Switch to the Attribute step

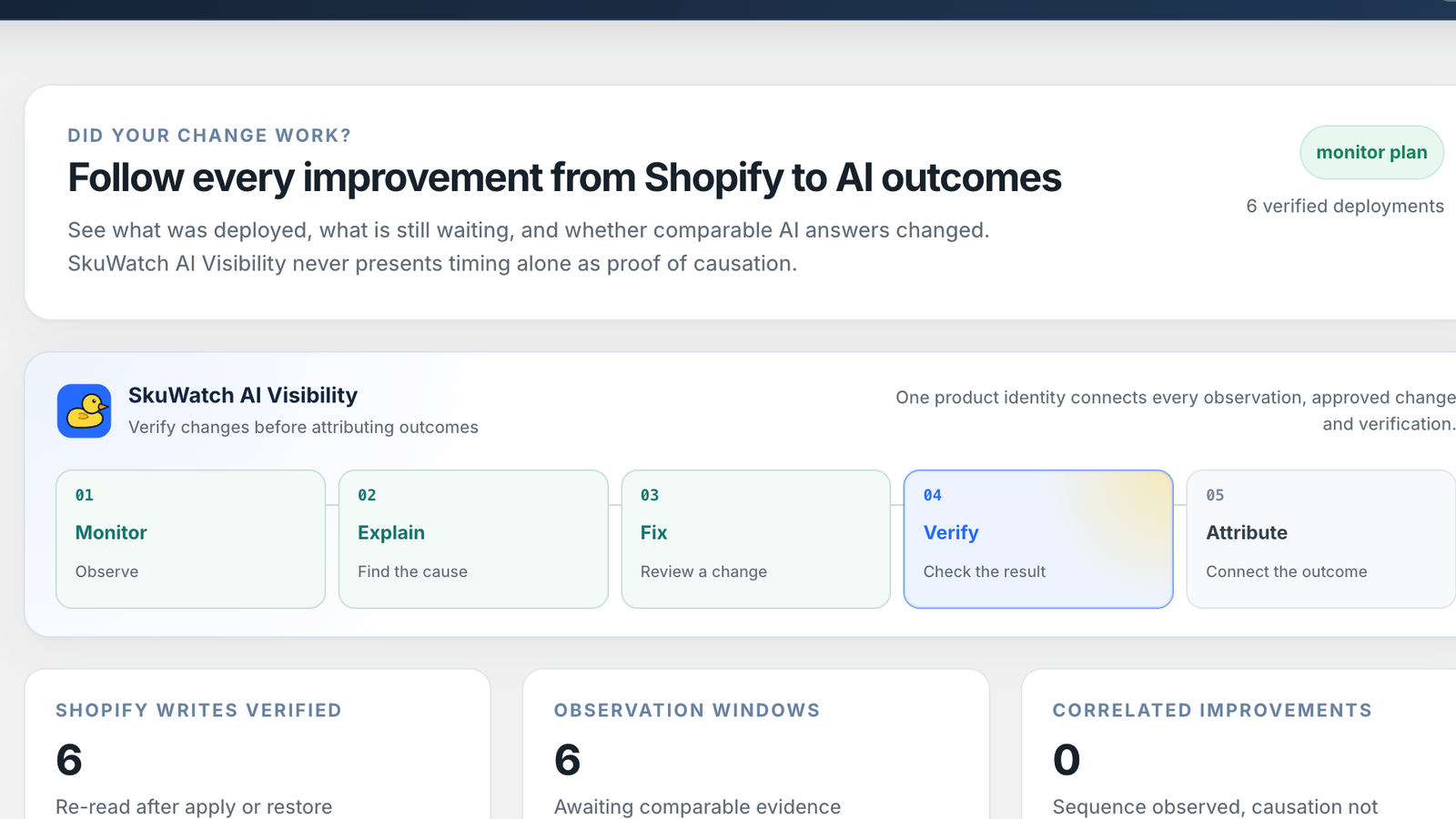[x=1321, y=539]
